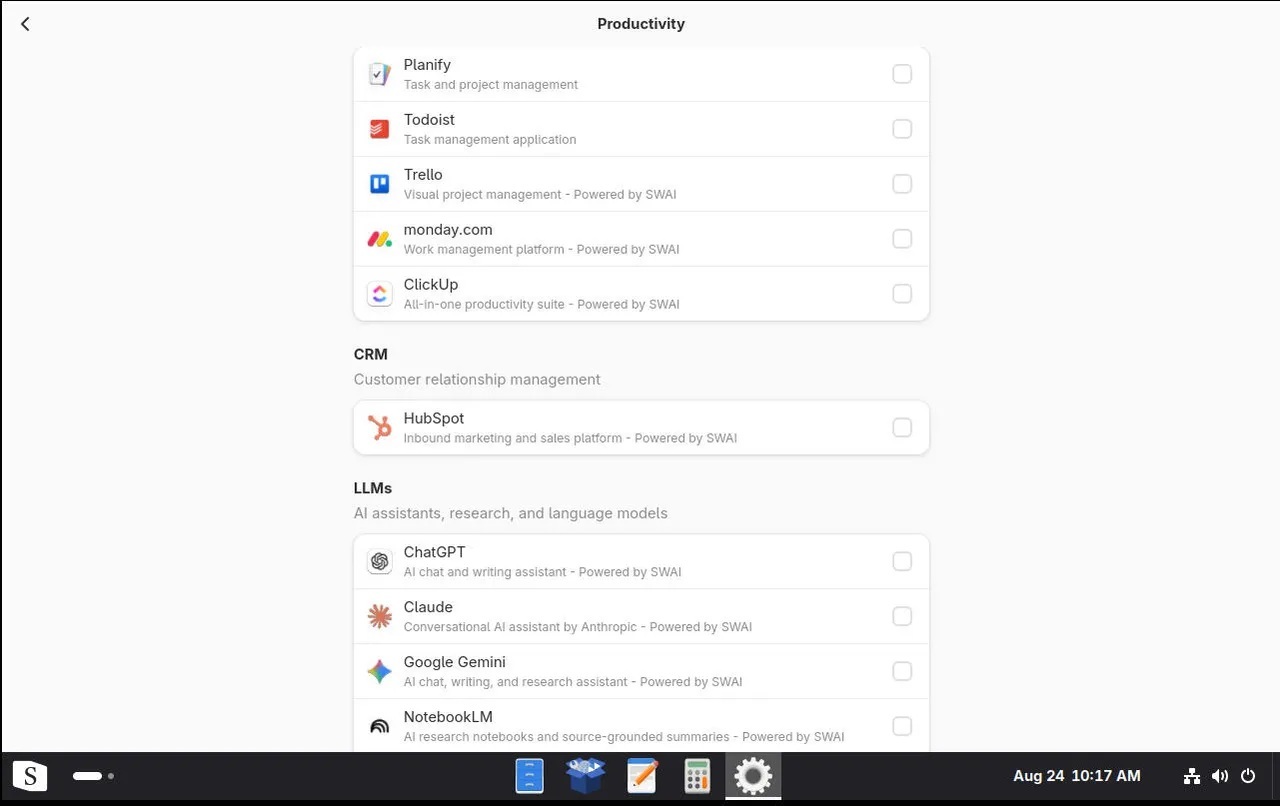Go back using the header arrow
Viewport: 1280px width, 806px height.
coord(25,24)
